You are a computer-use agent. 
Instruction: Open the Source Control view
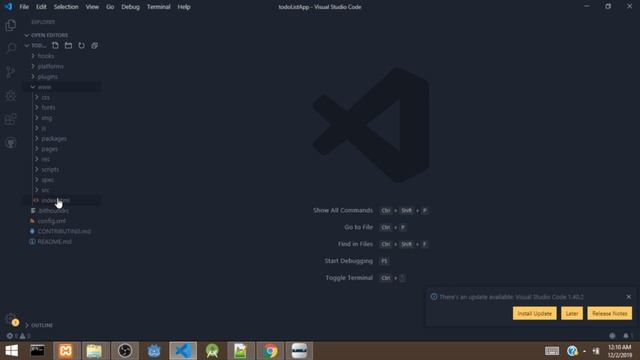[11, 72]
